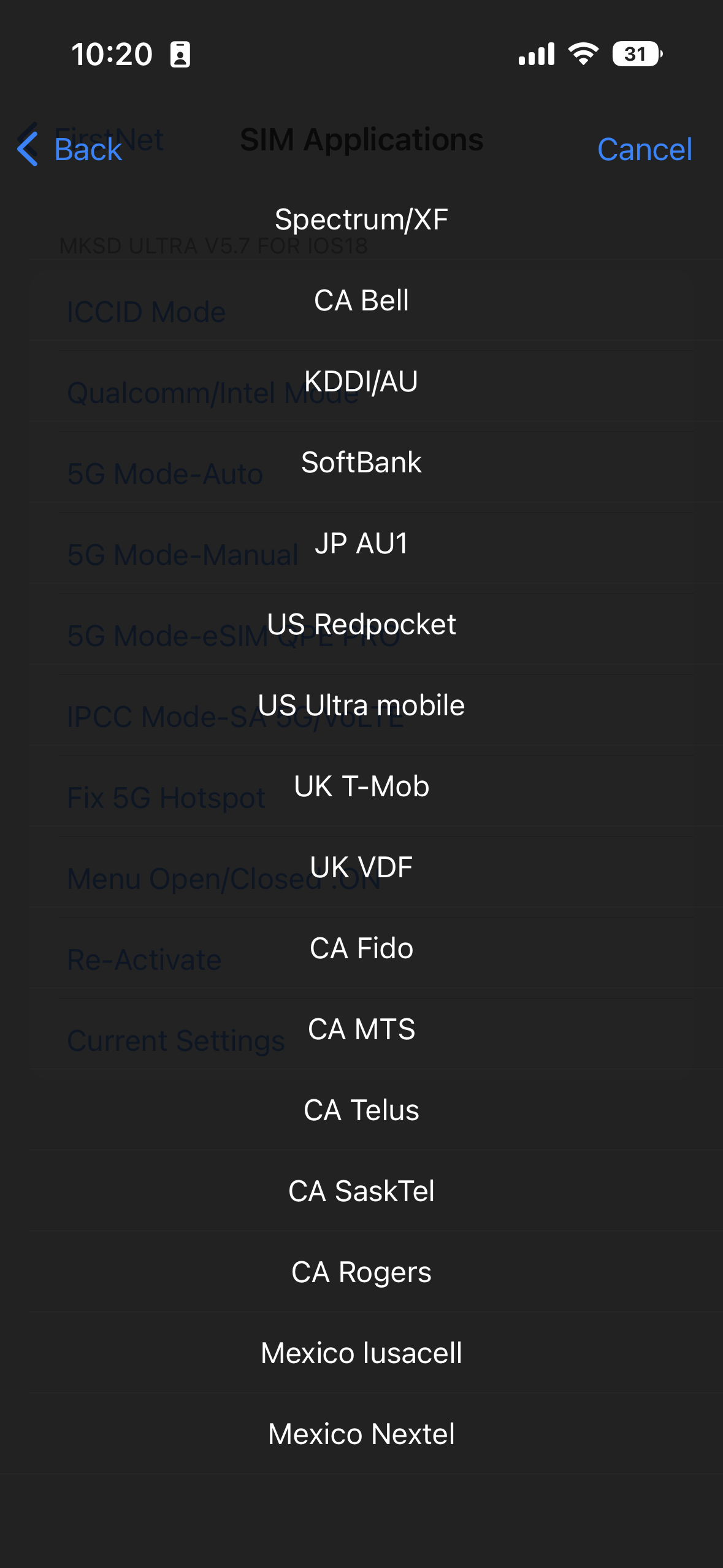
Task: Choose US Redpocket carrier
Action: coord(361,625)
